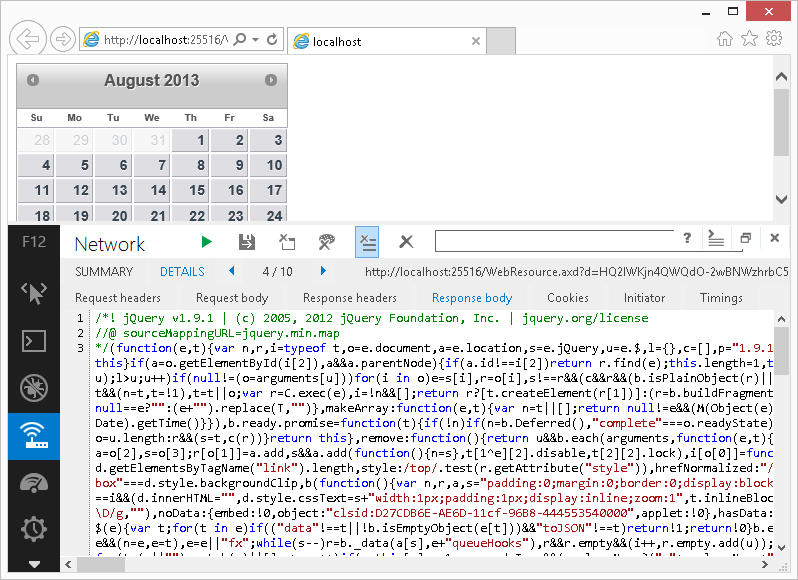Select the Network tool in sidebar

click(x=34, y=436)
